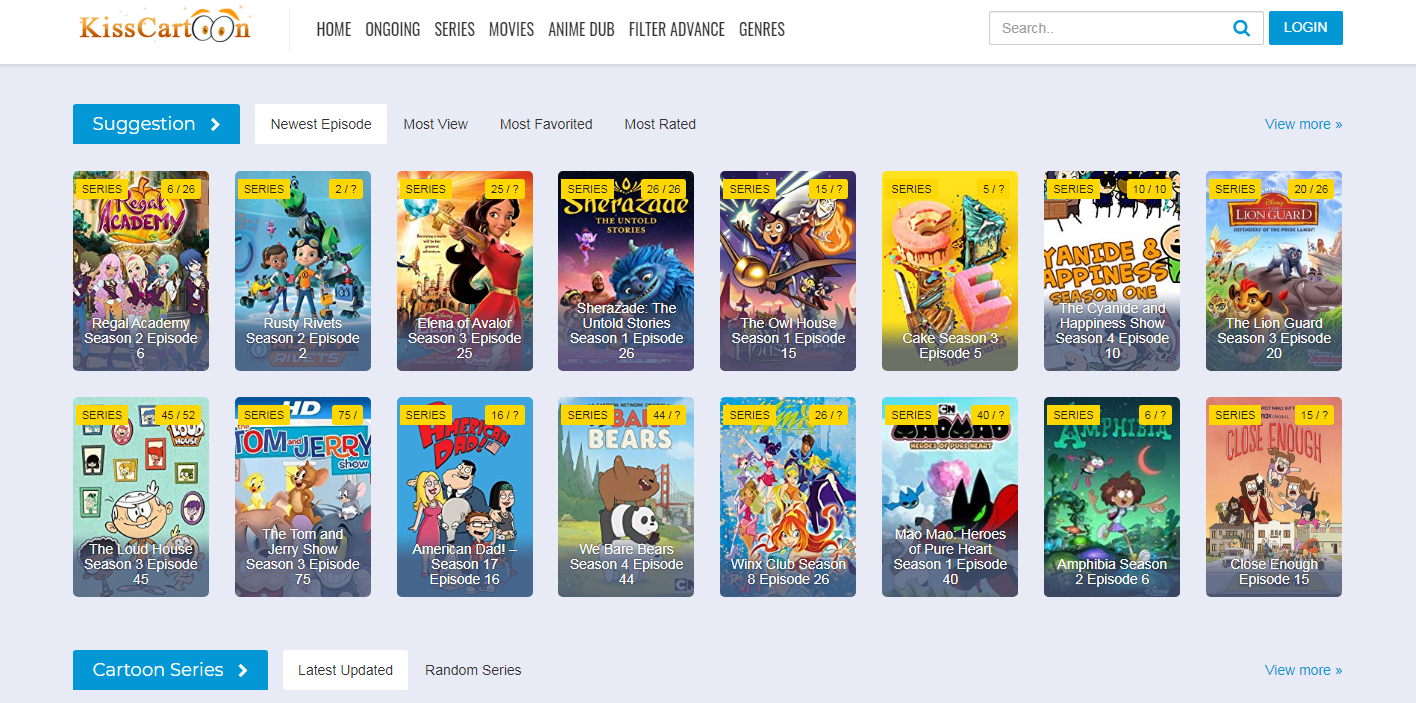Click the Suggestion header arrow
The width and height of the screenshot is (1416, 703).
click(x=215, y=124)
